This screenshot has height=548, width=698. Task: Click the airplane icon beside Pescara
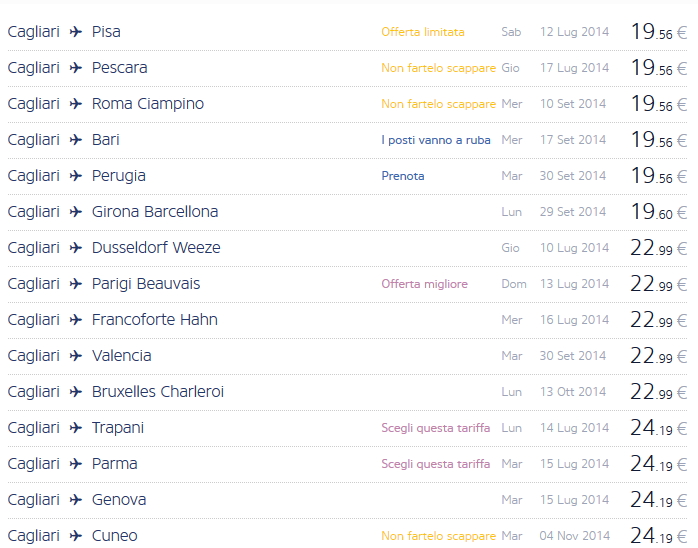pyautogui.click(x=76, y=68)
